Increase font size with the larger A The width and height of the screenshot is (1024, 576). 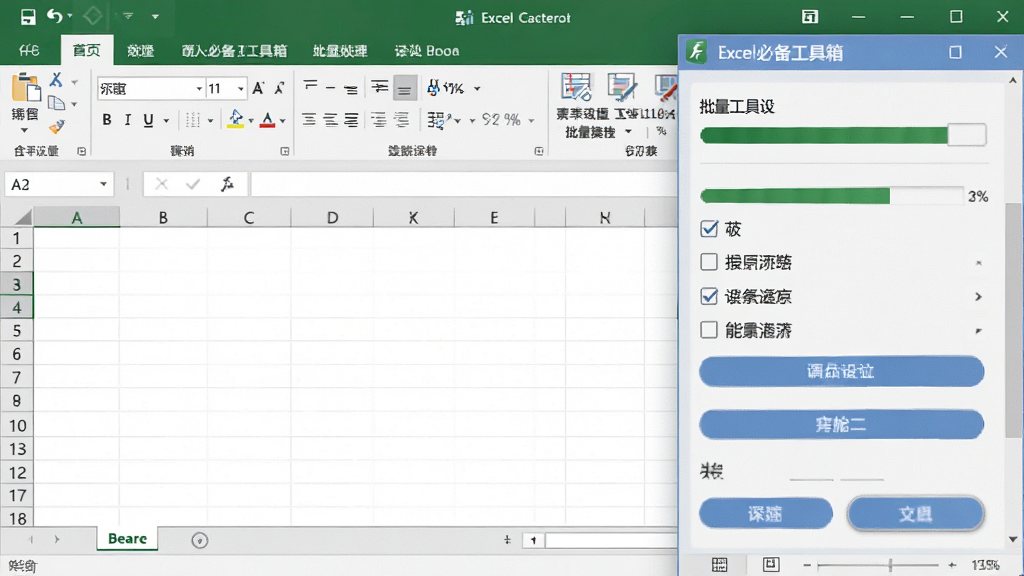coord(259,88)
